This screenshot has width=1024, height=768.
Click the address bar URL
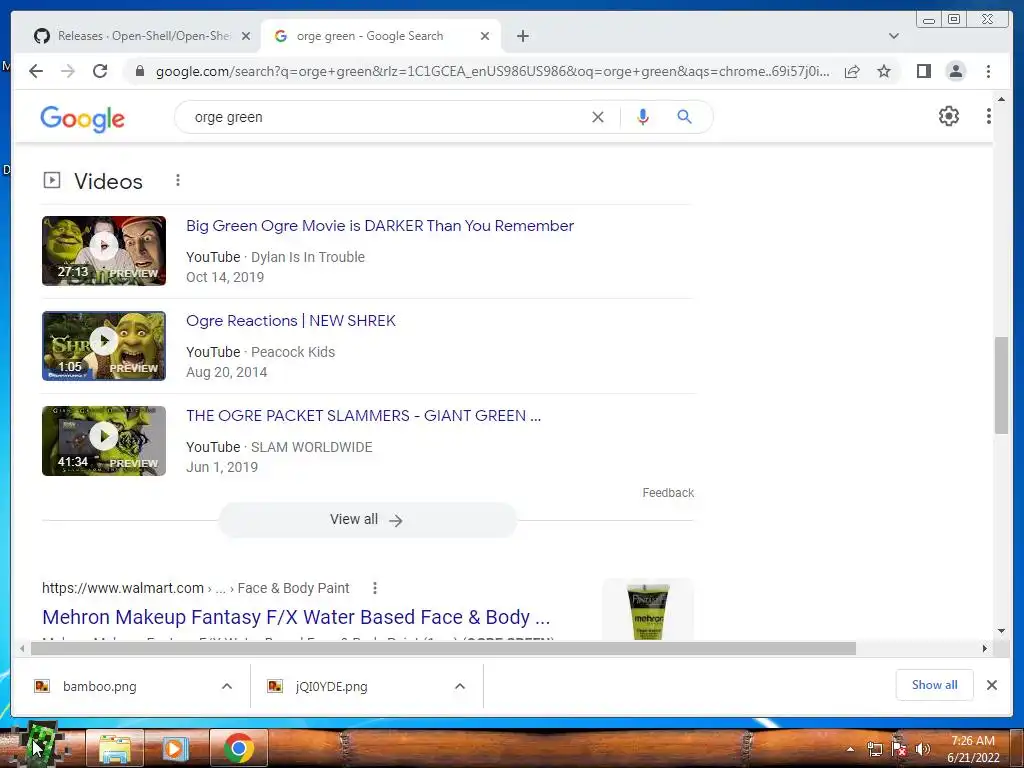pyautogui.click(x=492, y=71)
